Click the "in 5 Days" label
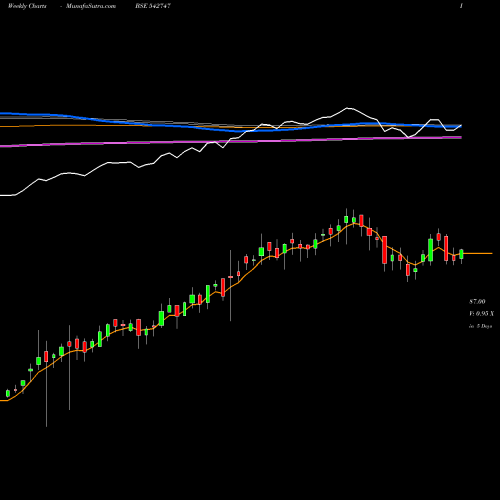 click(480, 326)
